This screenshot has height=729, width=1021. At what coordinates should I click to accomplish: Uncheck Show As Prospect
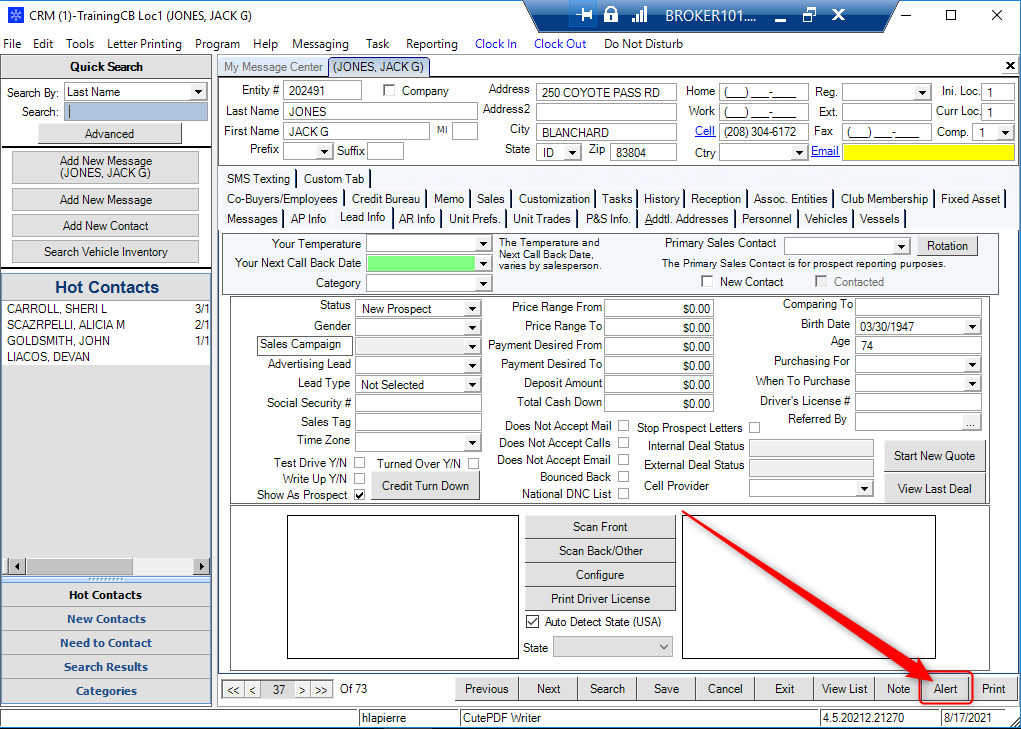359,495
